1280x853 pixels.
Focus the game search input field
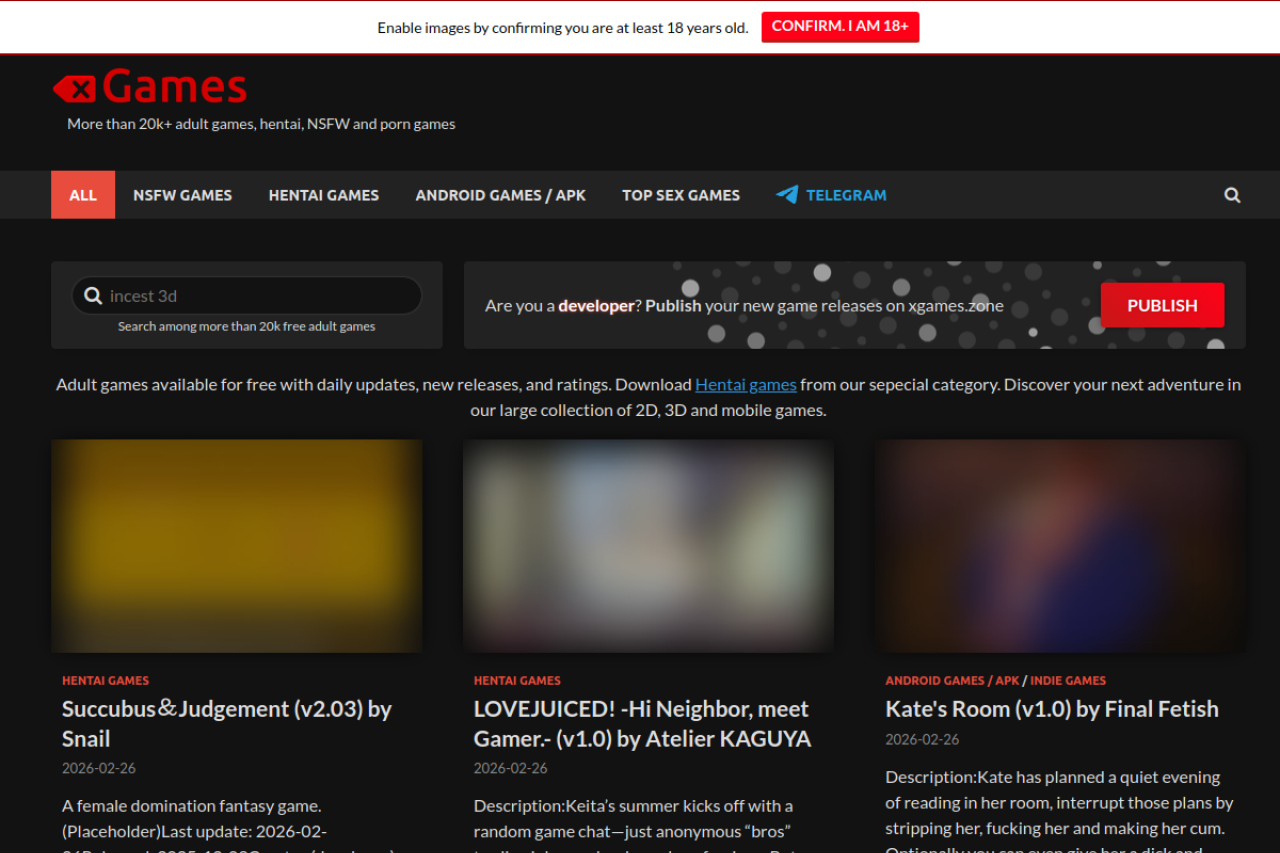click(260, 296)
